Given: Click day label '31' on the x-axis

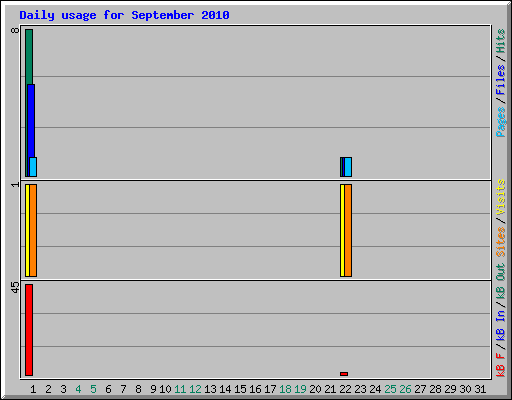Looking at the screenshot, I should tap(480, 389).
